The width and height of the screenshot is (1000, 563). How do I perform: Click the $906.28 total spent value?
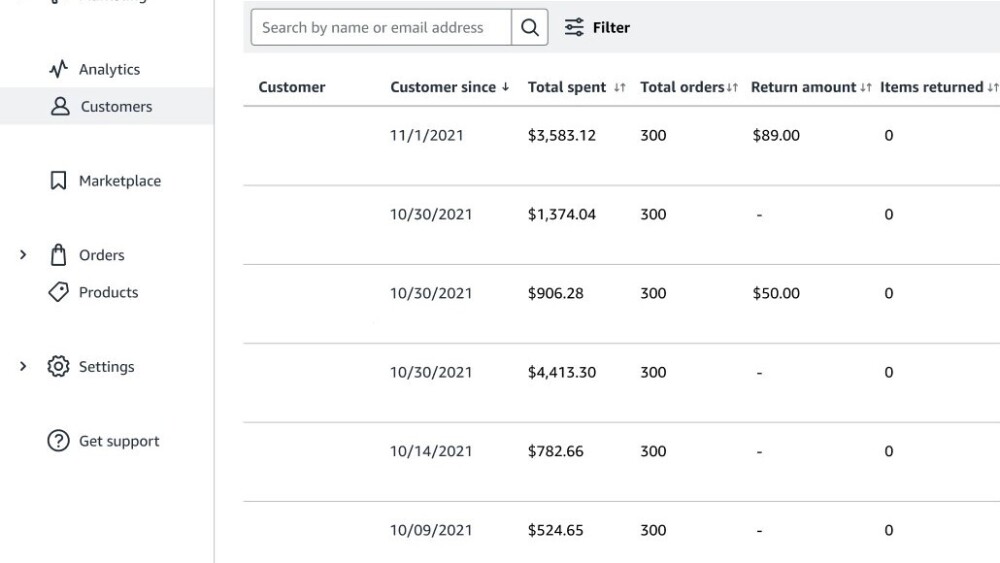point(555,293)
